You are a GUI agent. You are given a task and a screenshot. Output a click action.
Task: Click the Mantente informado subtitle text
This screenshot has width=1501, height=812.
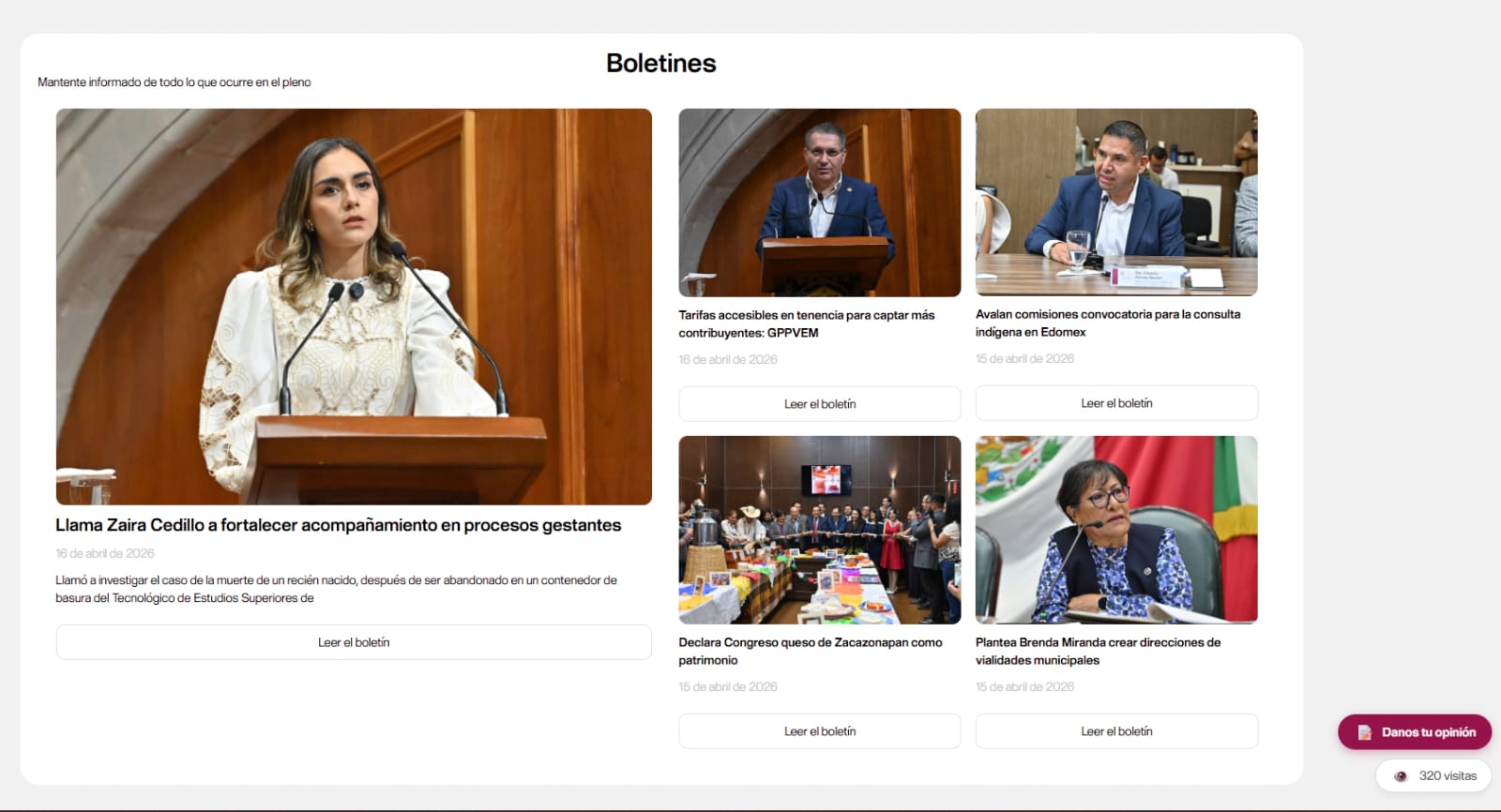point(174,83)
